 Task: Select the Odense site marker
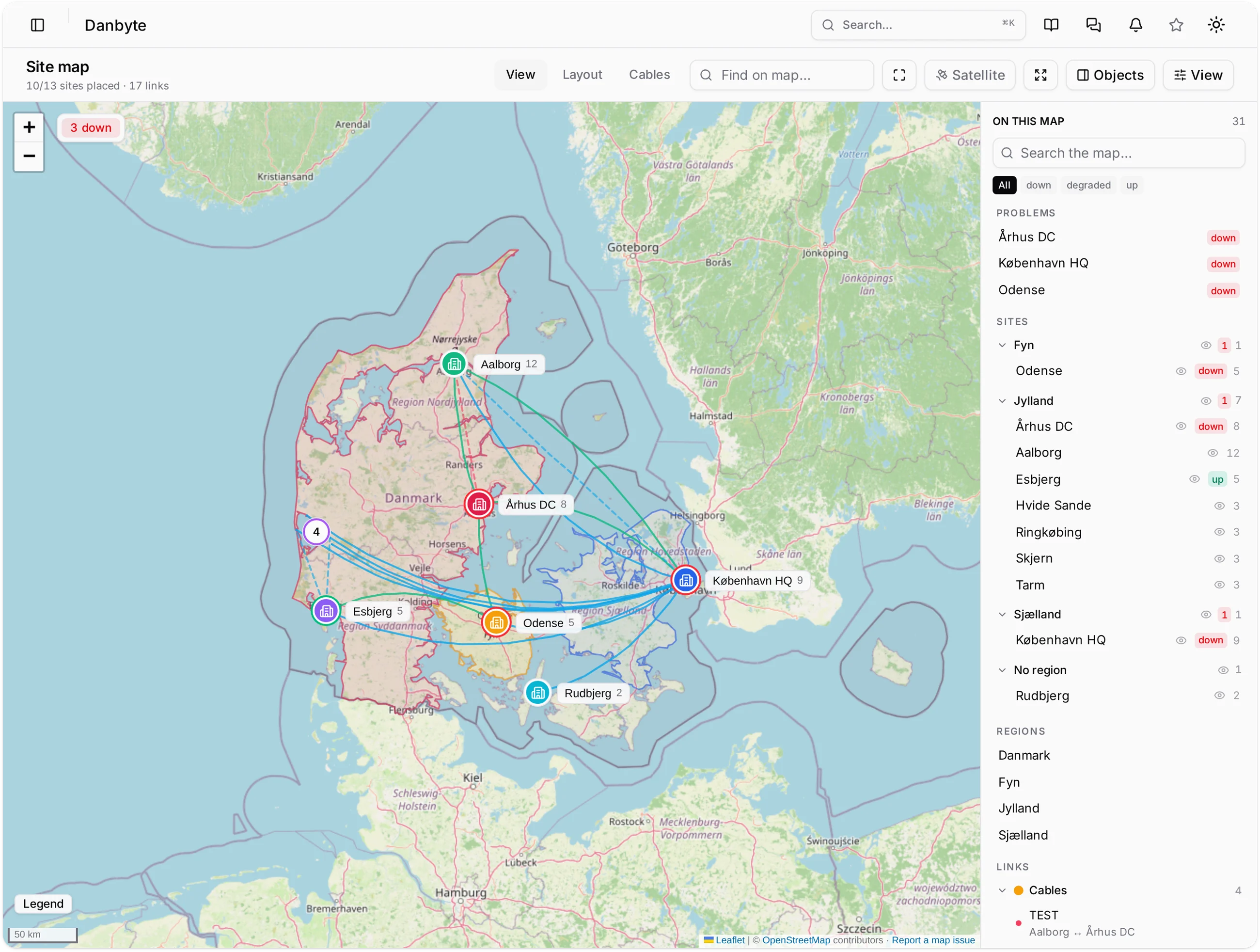click(x=496, y=623)
